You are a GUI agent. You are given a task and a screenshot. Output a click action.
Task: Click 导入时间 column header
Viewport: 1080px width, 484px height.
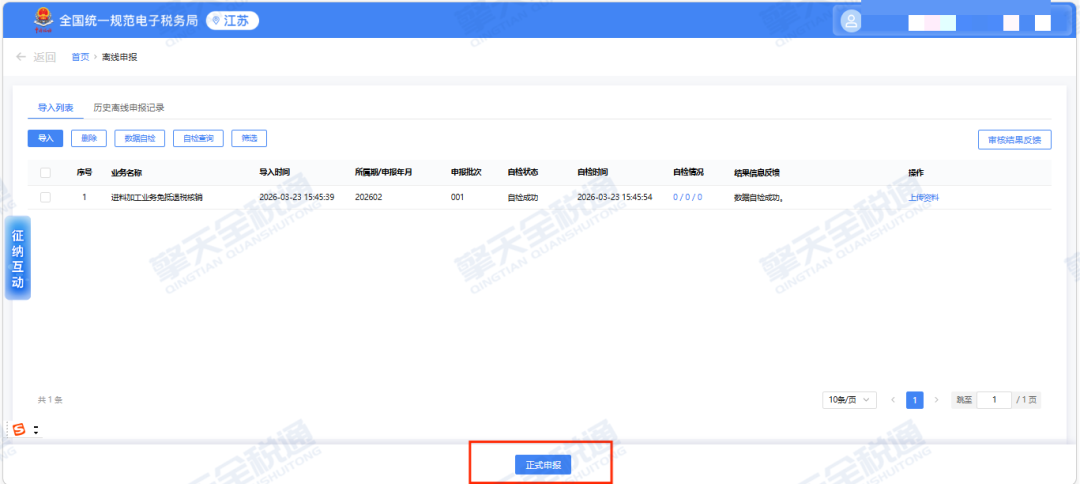pyautogui.click(x=274, y=172)
